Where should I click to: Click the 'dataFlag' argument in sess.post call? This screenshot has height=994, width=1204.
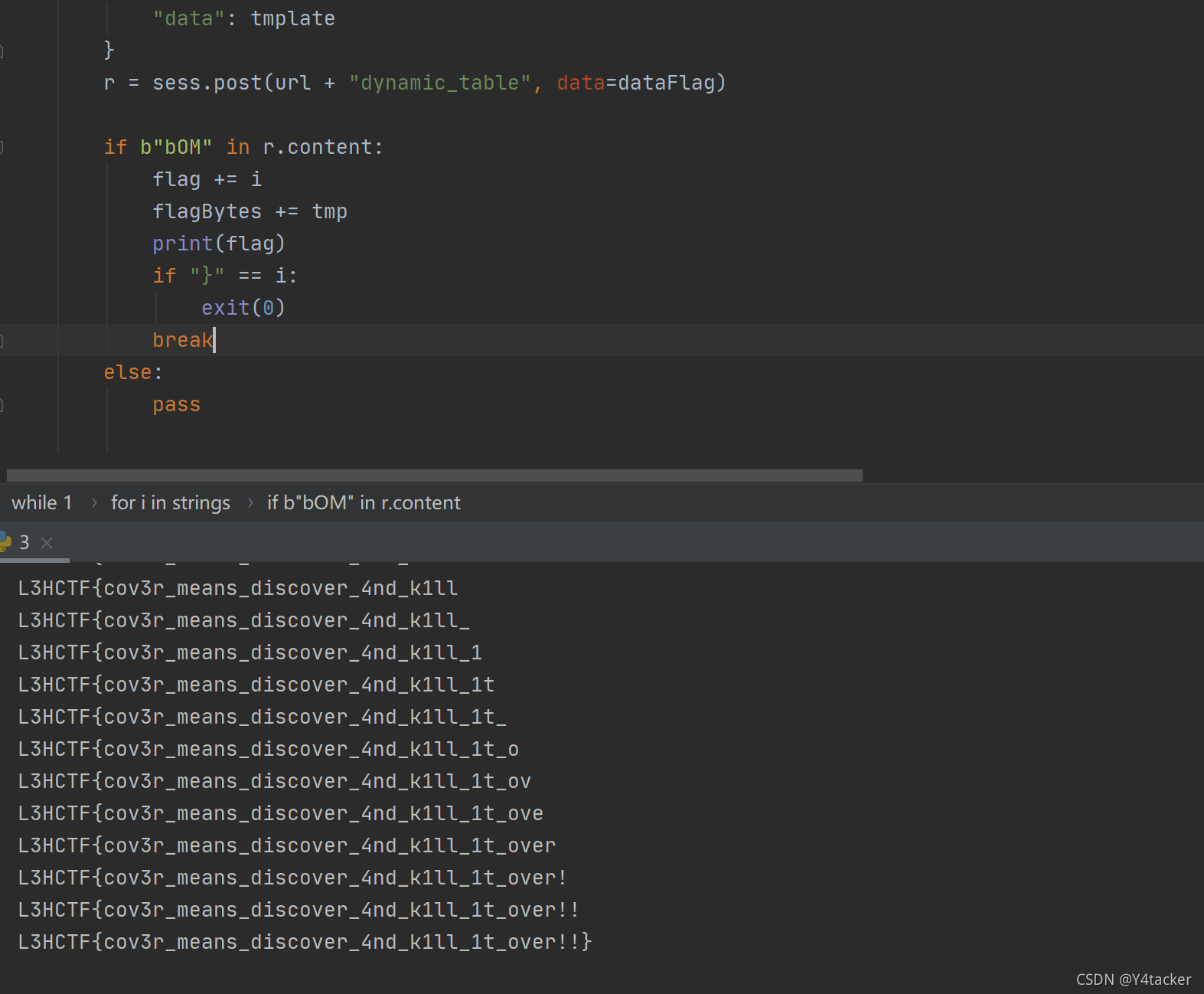coord(666,83)
